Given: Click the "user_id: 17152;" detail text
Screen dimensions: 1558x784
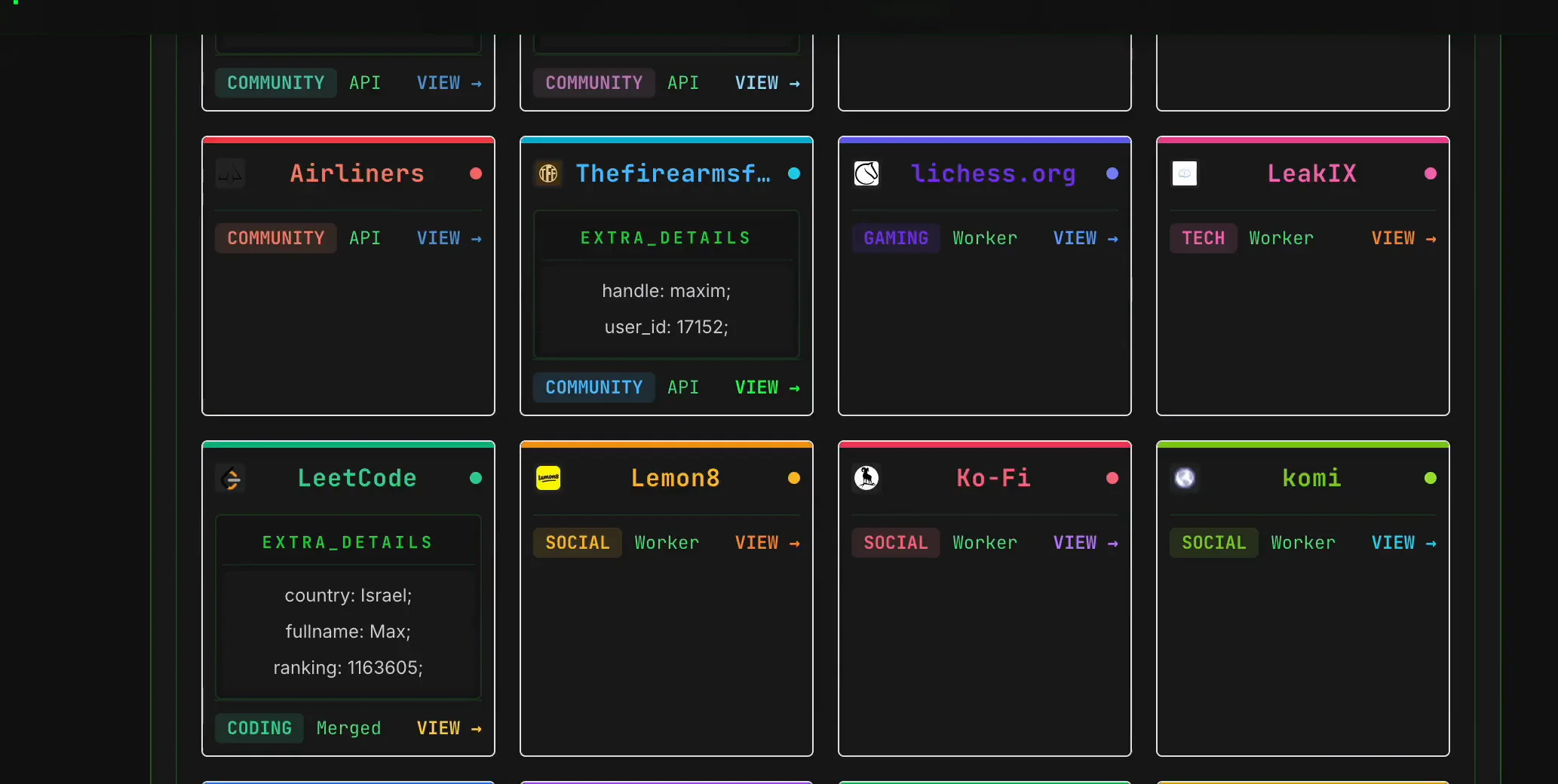Looking at the screenshot, I should 667,327.
